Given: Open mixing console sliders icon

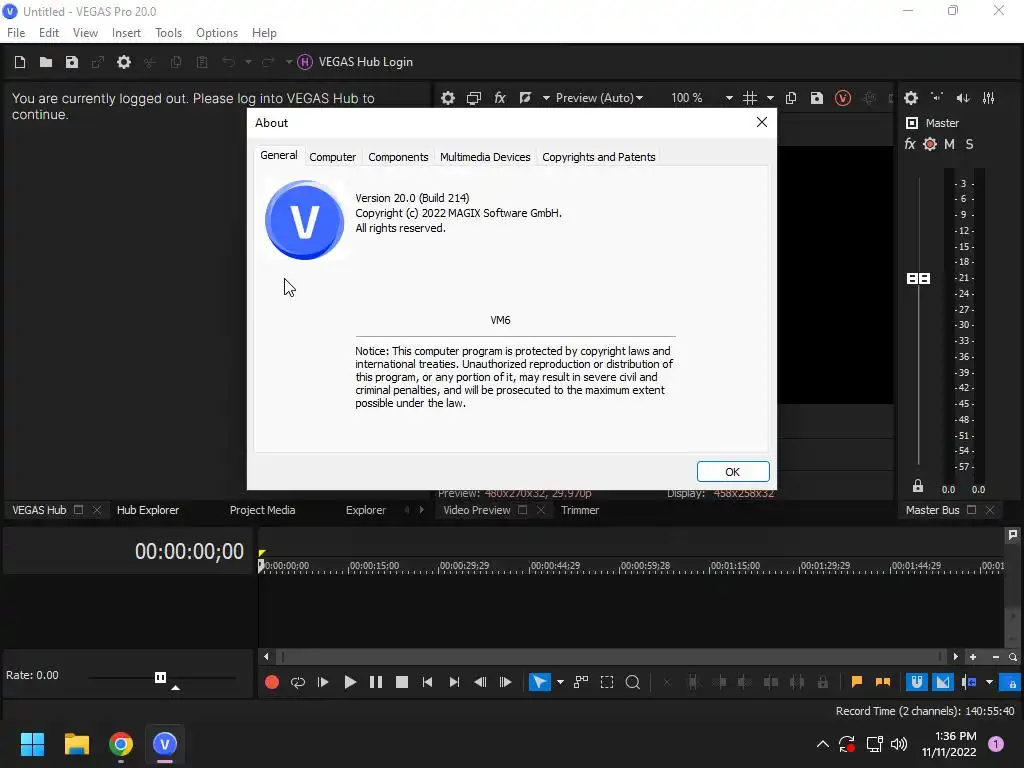Looking at the screenshot, I should point(989,98).
